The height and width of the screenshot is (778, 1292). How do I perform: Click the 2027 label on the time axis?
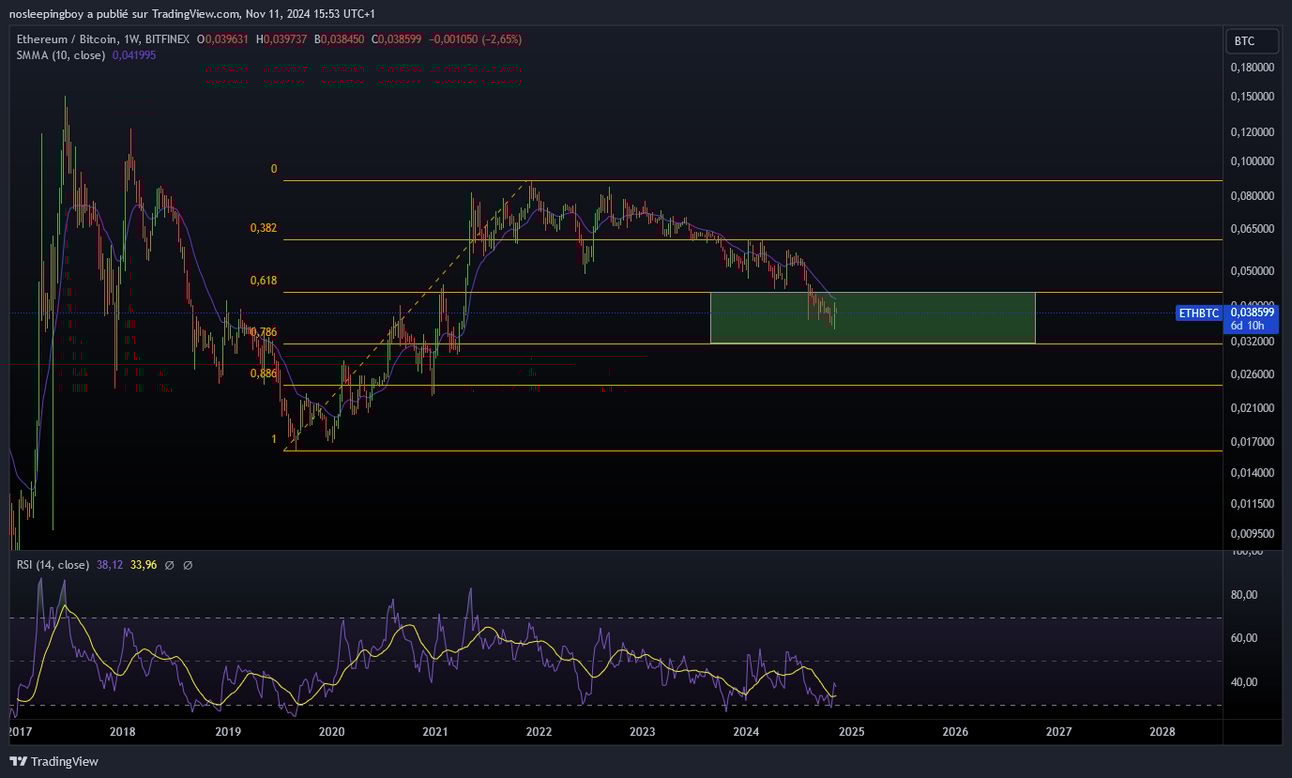pos(1059,732)
